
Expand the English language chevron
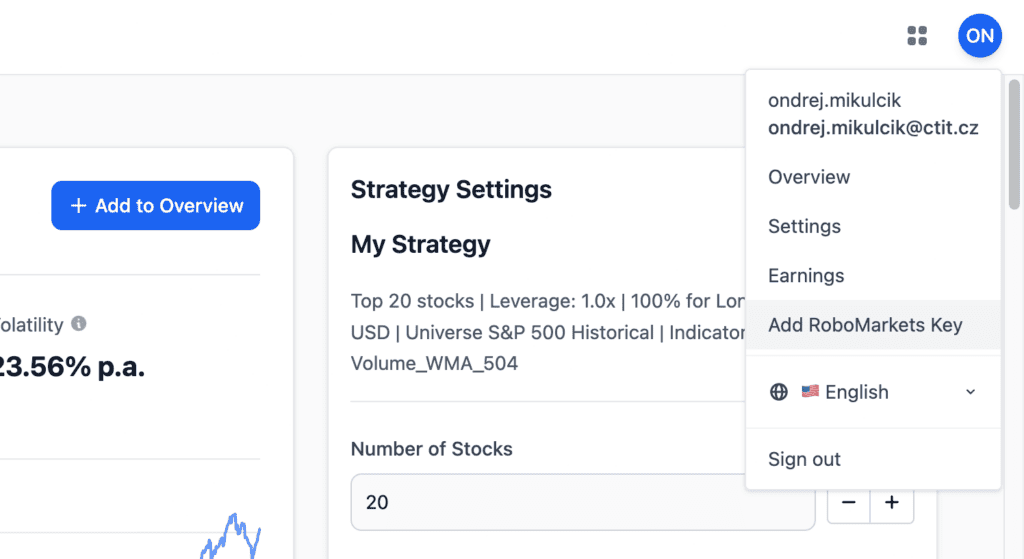970,392
